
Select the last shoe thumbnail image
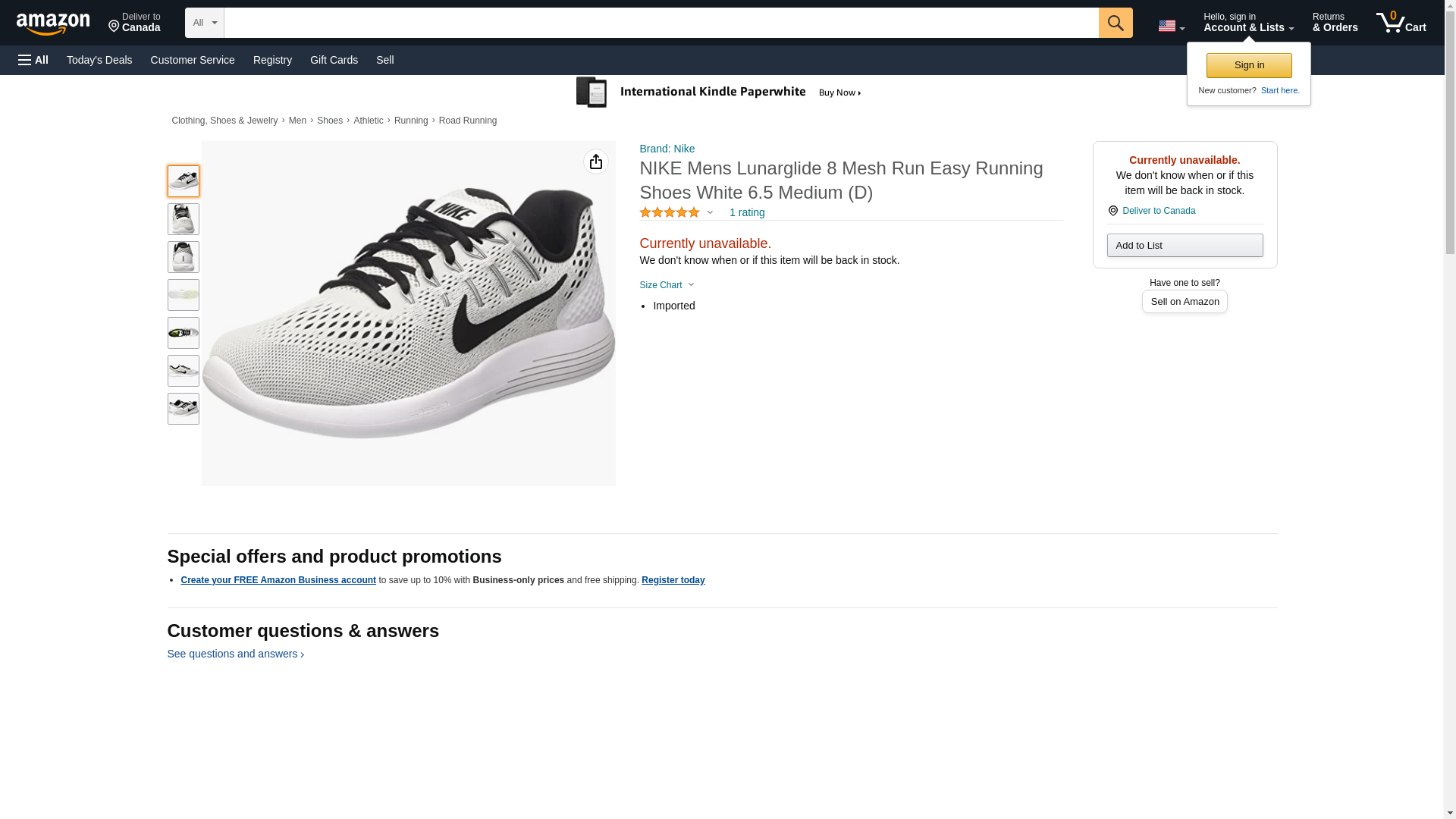click(x=183, y=409)
